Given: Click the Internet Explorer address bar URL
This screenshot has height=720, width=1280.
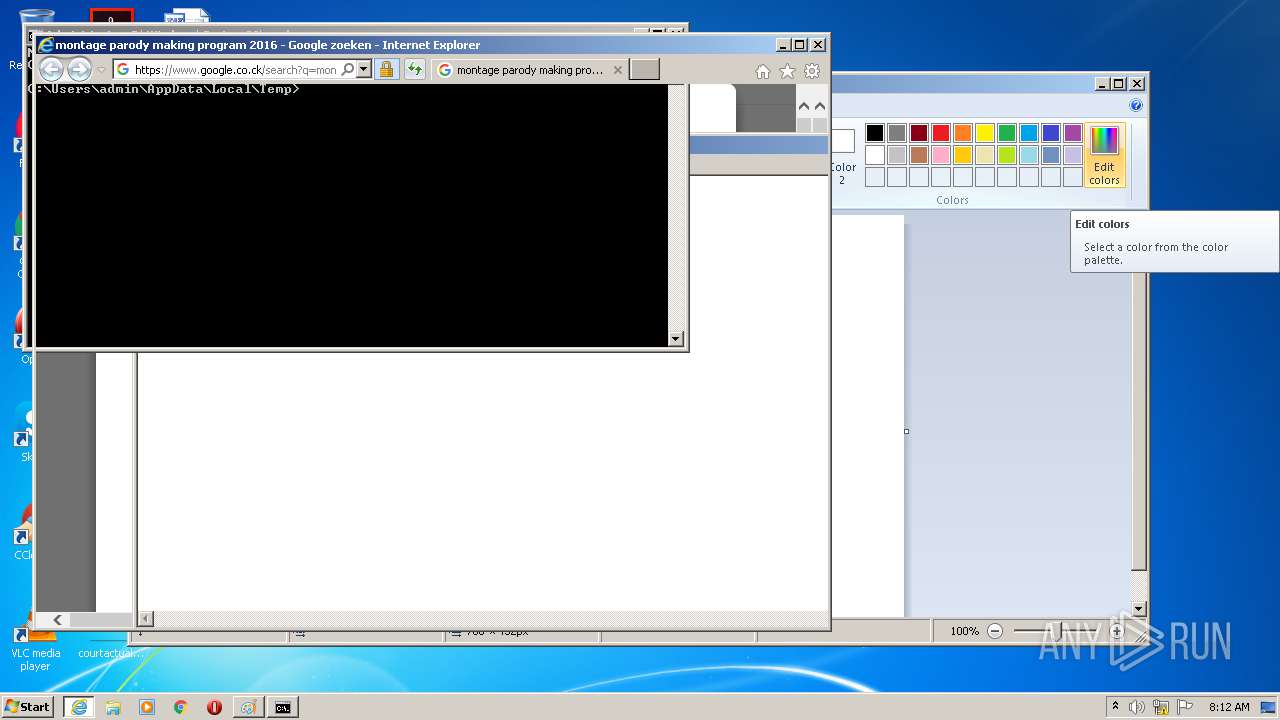Looking at the screenshot, I should (235, 70).
